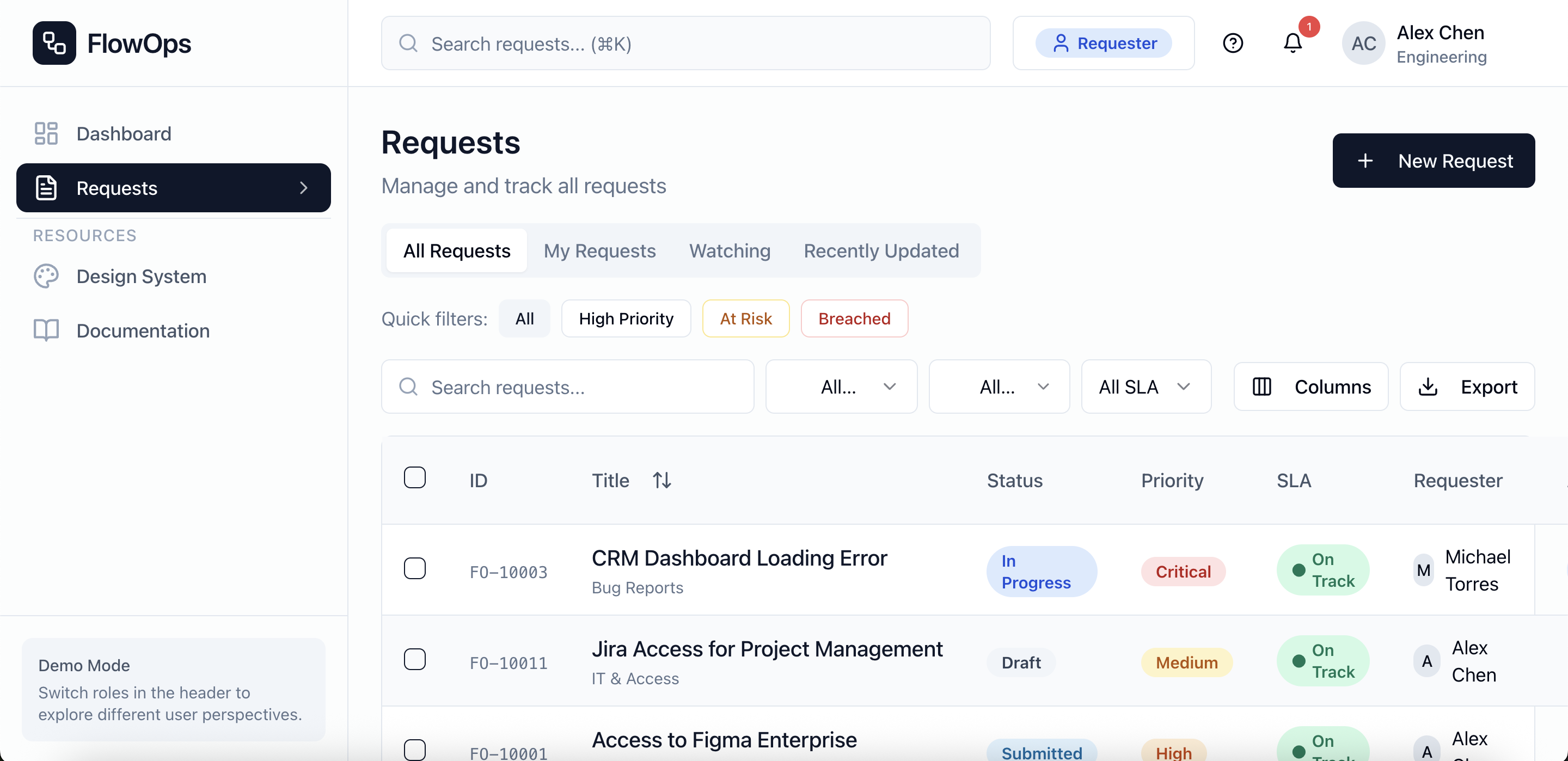The image size is (1568, 761).
Task: Click the ID column header
Action: coord(479,480)
